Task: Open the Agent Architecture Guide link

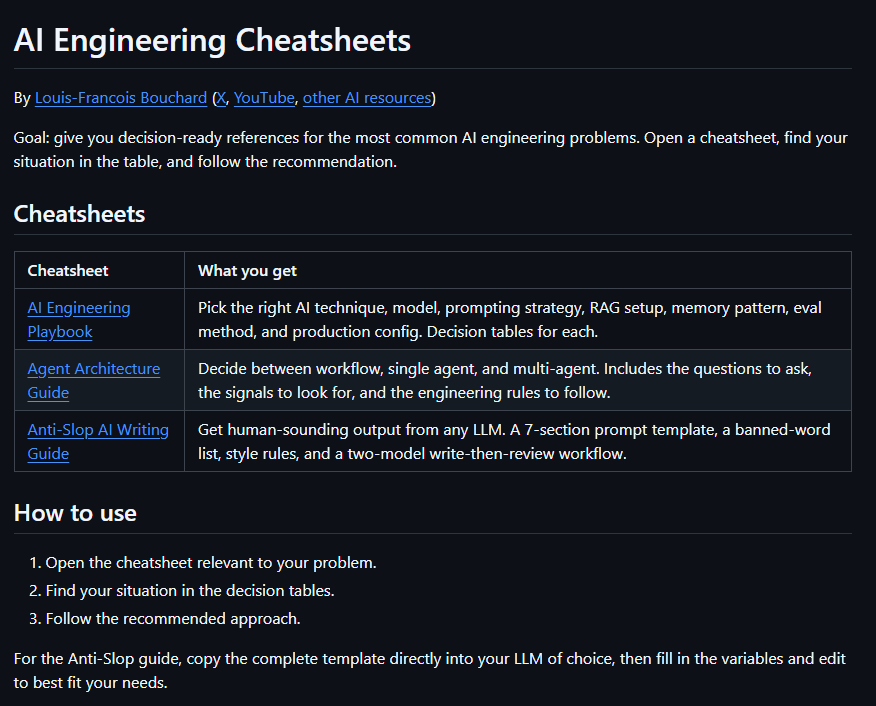Action: (x=94, y=380)
